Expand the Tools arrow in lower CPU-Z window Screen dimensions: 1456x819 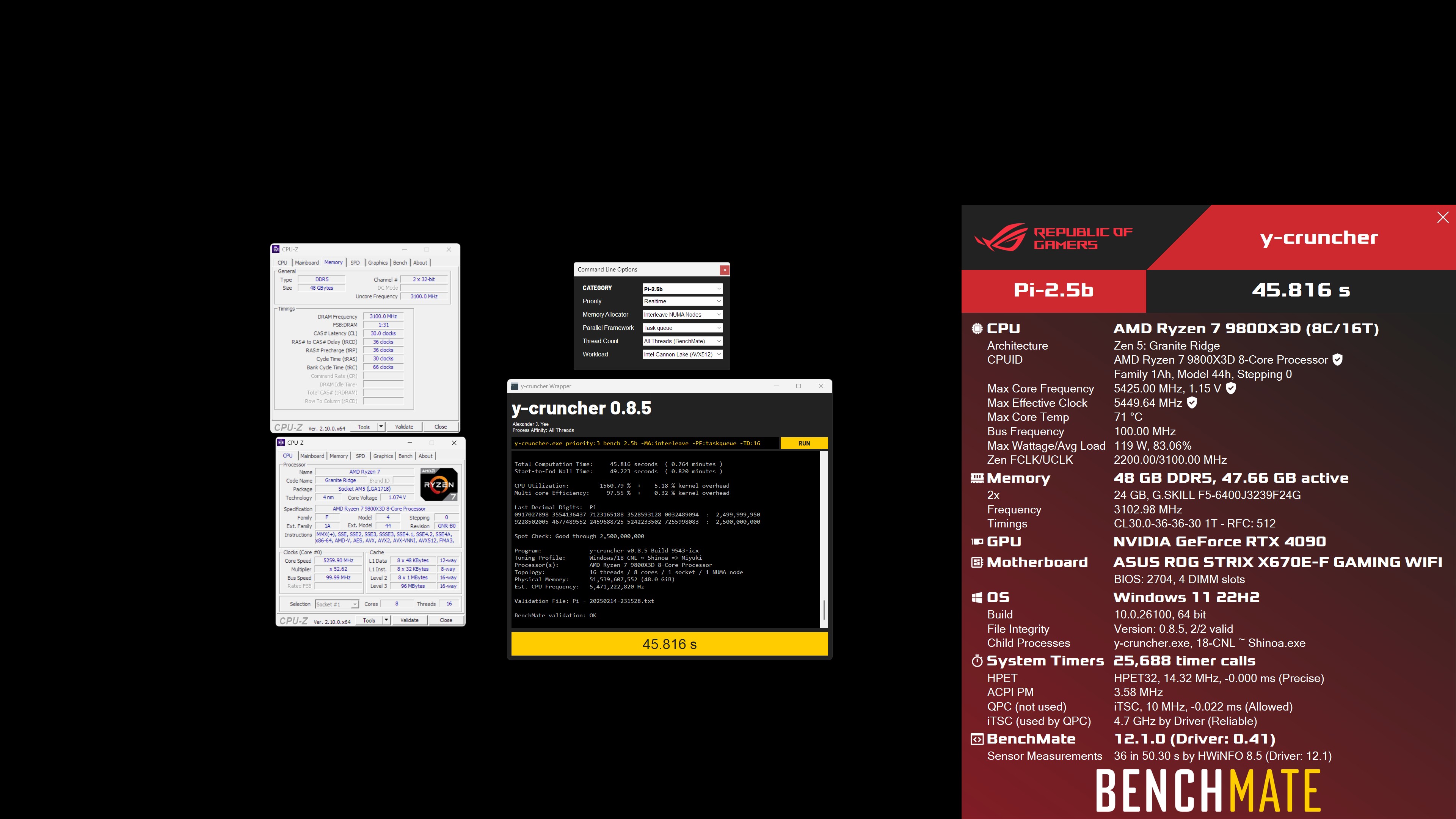[386, 620]
